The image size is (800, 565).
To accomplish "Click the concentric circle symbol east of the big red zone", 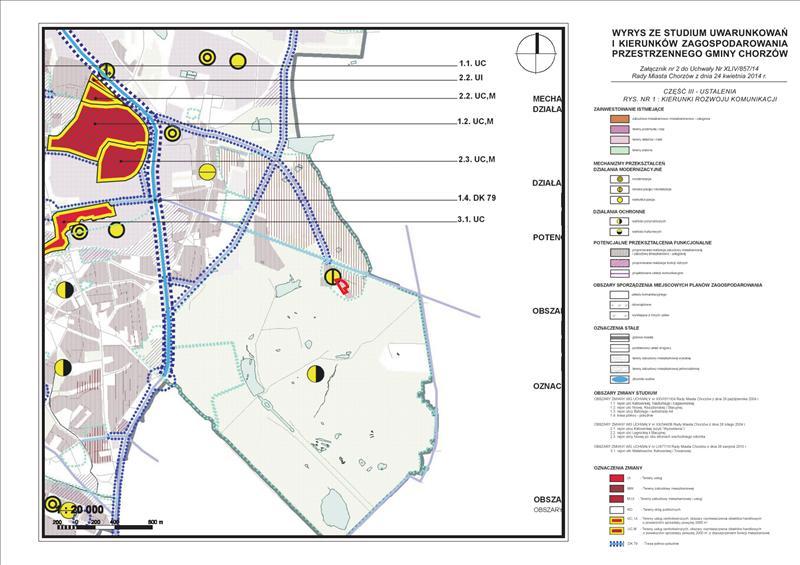I will (x=172, y=134).
